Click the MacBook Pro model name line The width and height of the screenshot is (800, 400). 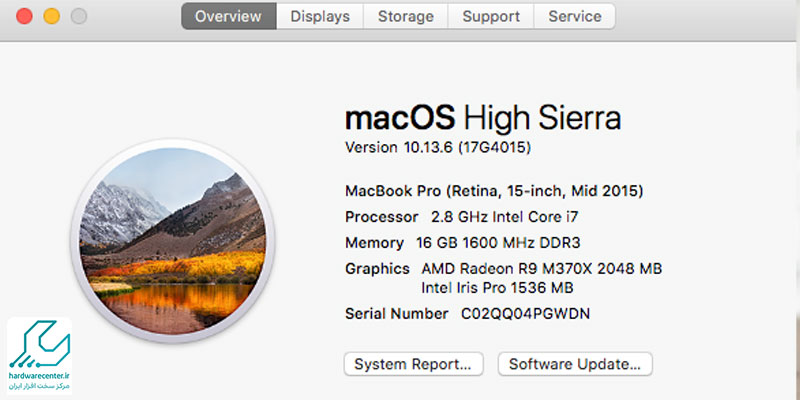pos(493,190)
